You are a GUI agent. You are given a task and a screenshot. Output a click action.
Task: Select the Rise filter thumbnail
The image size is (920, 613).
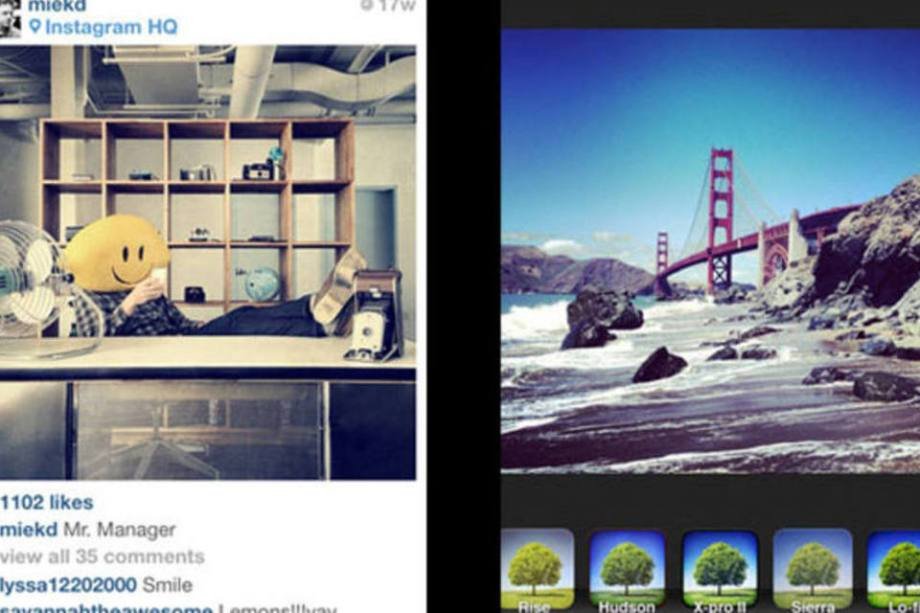tap(537, 570)
